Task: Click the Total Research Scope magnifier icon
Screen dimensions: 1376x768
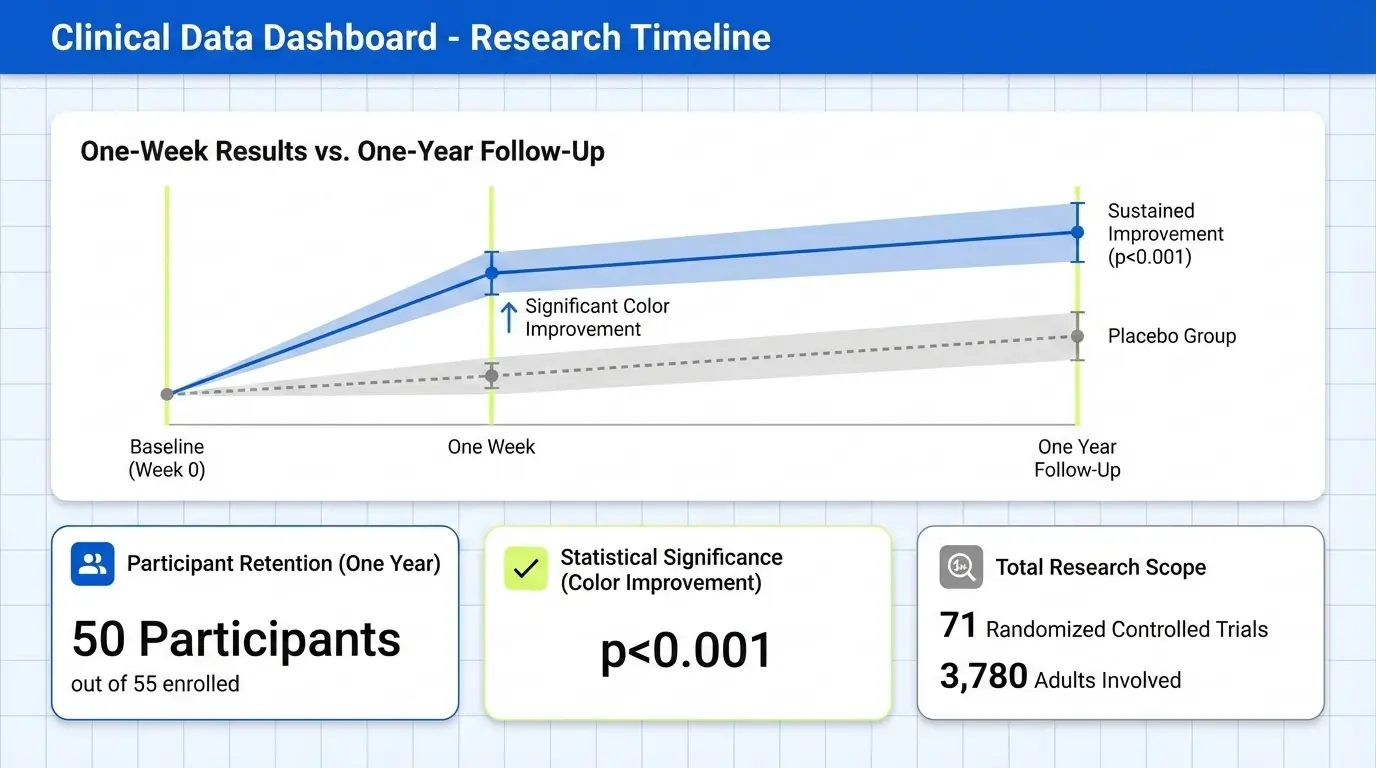Action: pos(961,567)
